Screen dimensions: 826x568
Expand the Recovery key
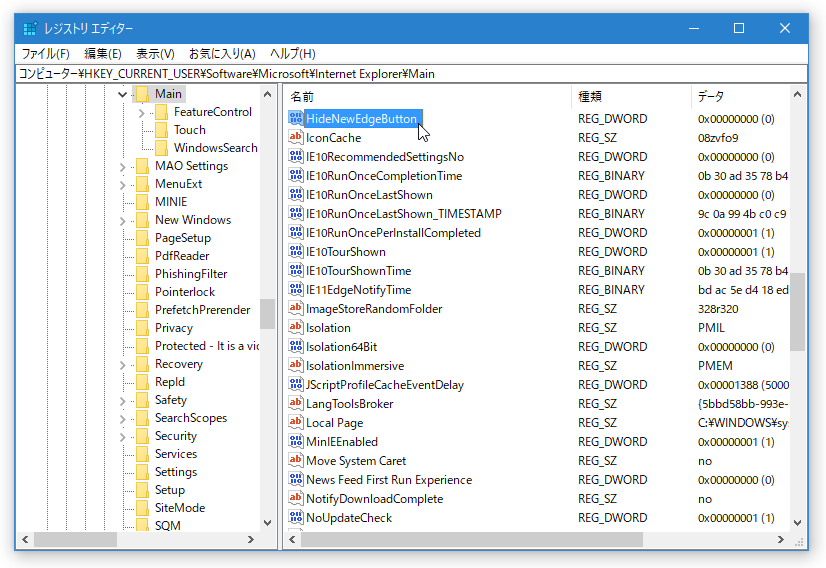click(x=122, y=365)
